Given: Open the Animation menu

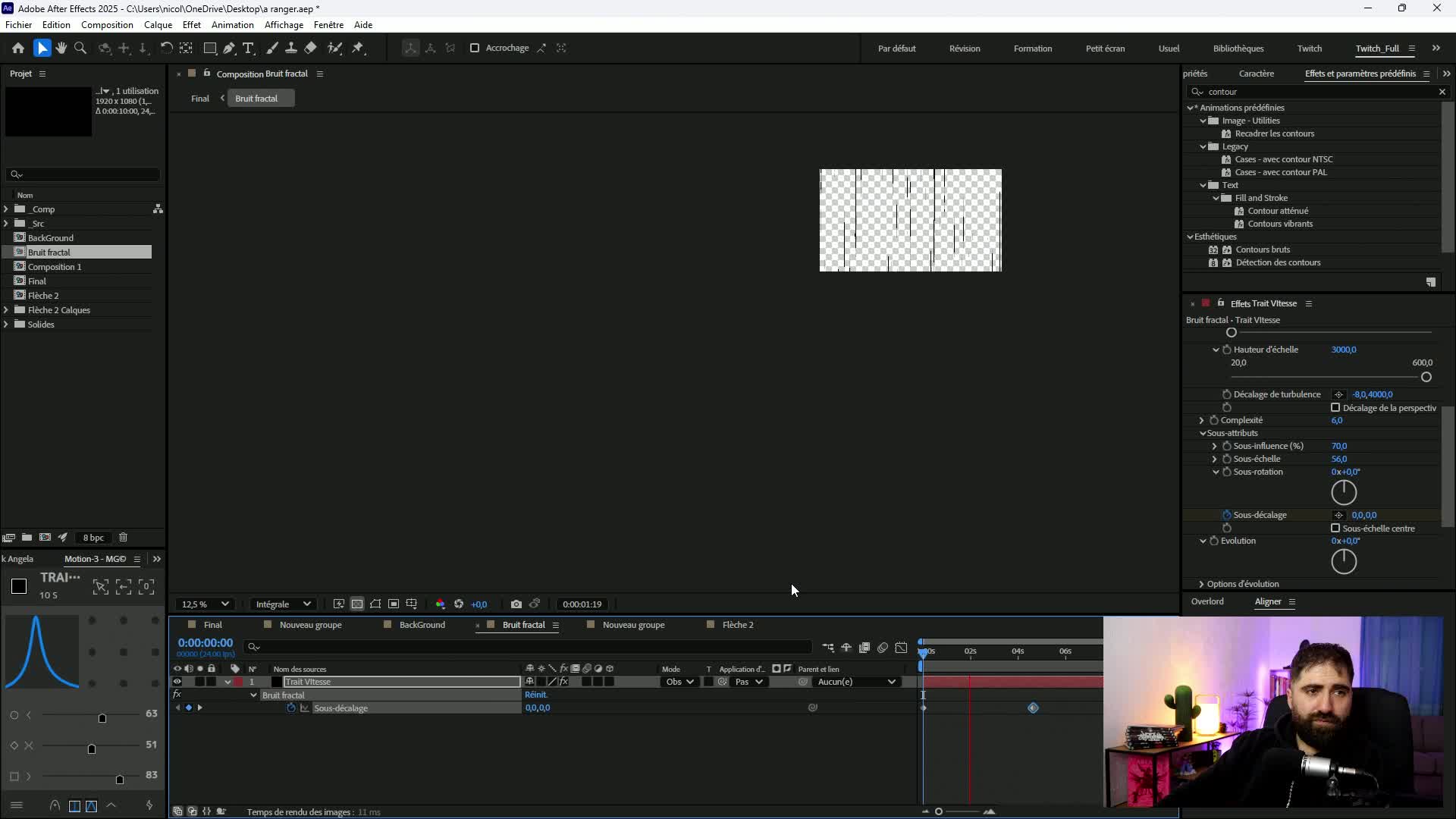Looking at the screenshot, I should [x=233, y=25].
